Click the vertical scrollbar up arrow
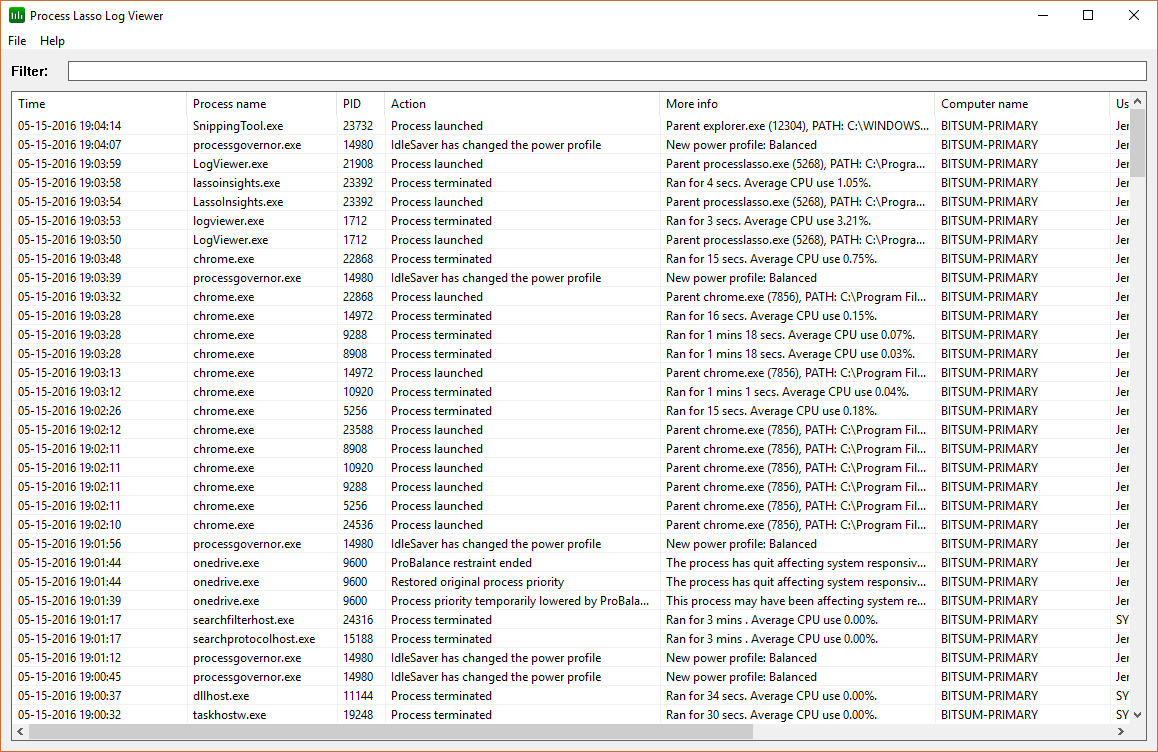Screen dimensions: 1158x752 click(1137, 101)
